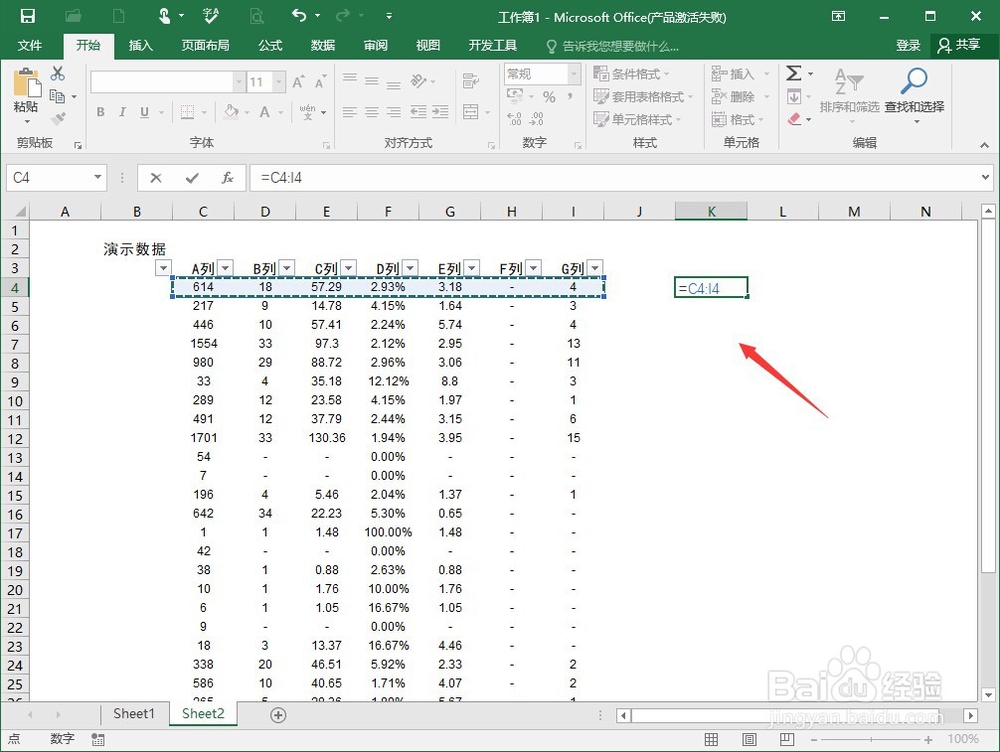Toggle bold formatting
Screen dimensions: 1000x752
100,112
